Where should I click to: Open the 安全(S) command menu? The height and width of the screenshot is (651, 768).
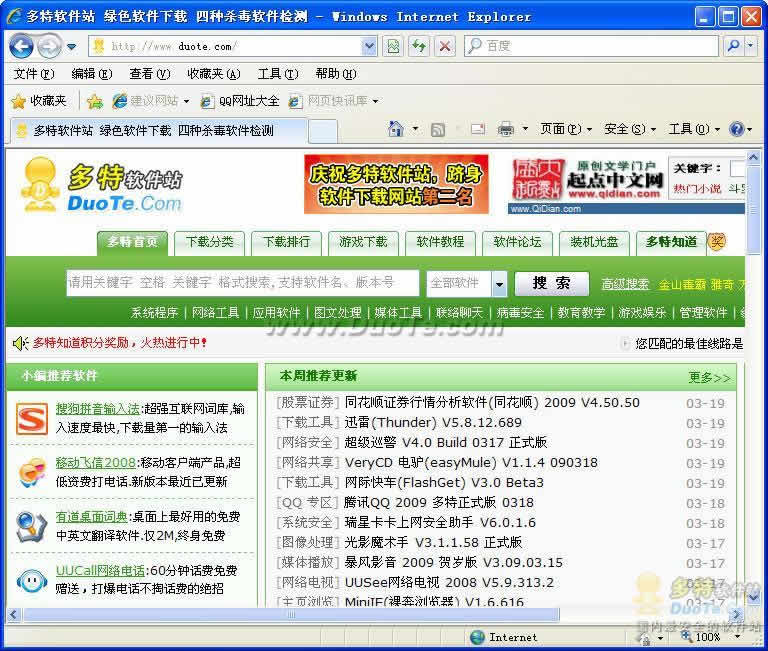pos(630,129)
